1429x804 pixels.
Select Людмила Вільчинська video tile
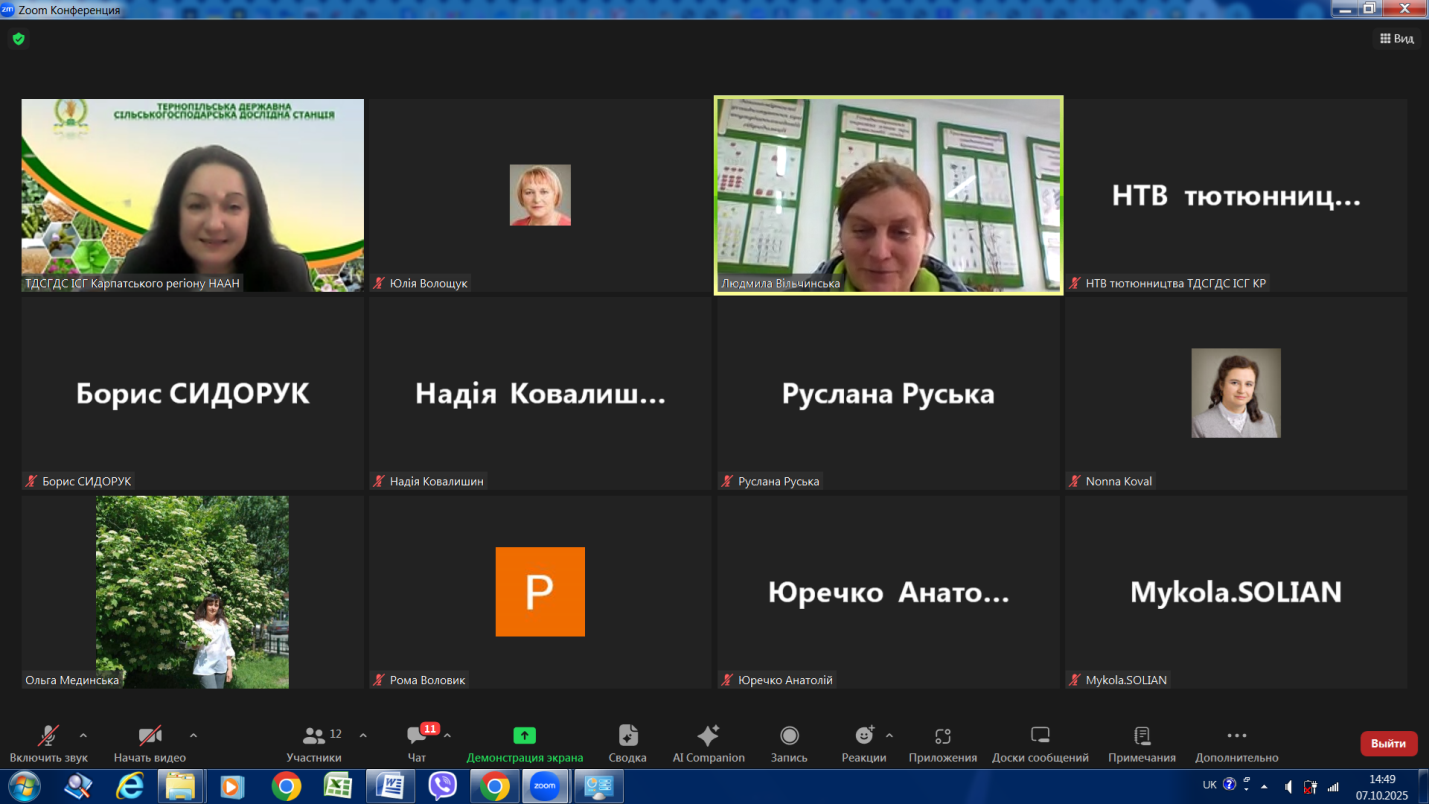pyautogui.click(x=888, y=195)
